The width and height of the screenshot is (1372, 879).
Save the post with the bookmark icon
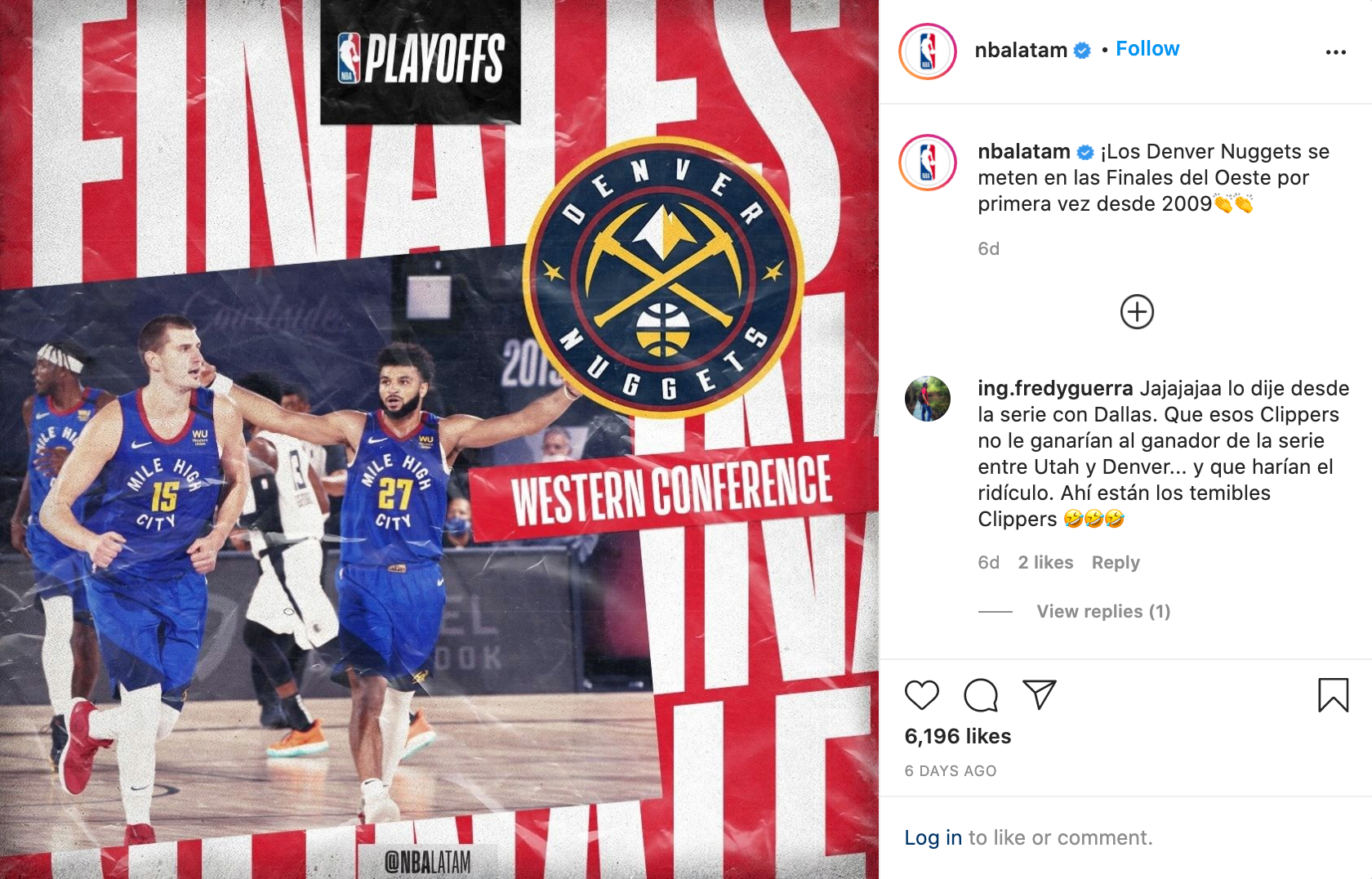pos(1333,695)
